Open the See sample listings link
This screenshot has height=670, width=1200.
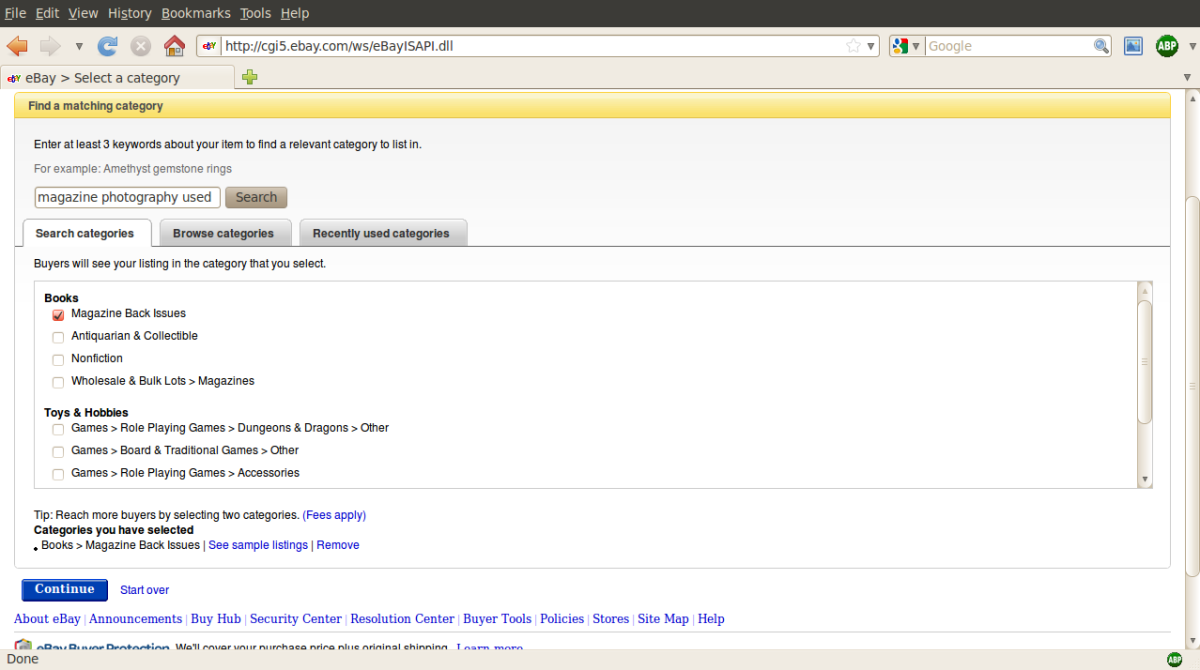(257, 545)
